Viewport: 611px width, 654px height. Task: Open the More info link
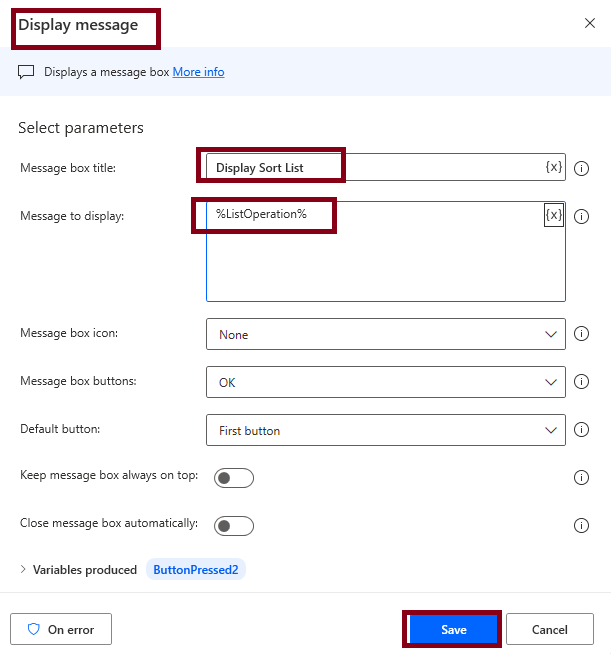(198, 72)
